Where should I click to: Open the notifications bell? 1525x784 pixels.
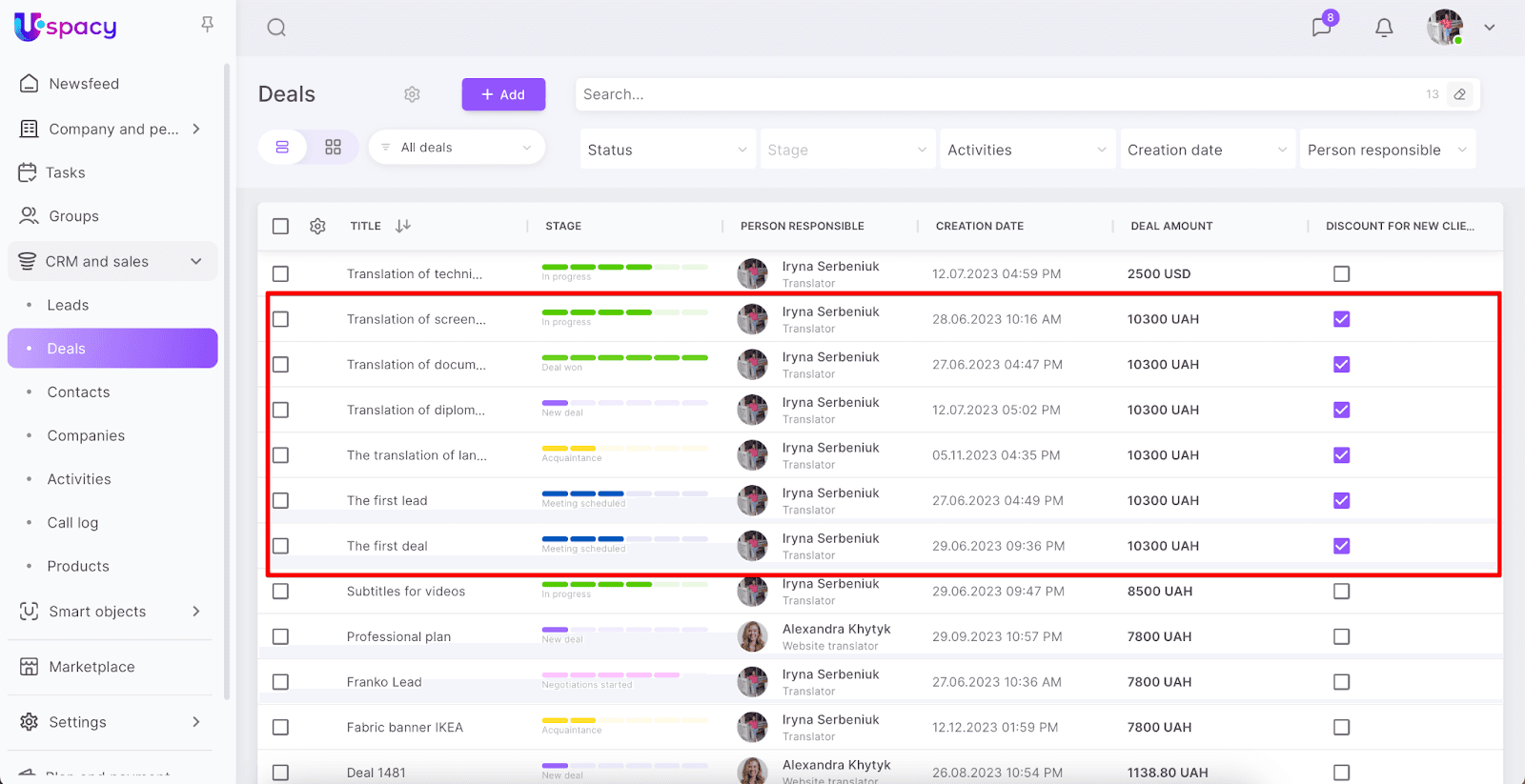[x=1384, y=28]
